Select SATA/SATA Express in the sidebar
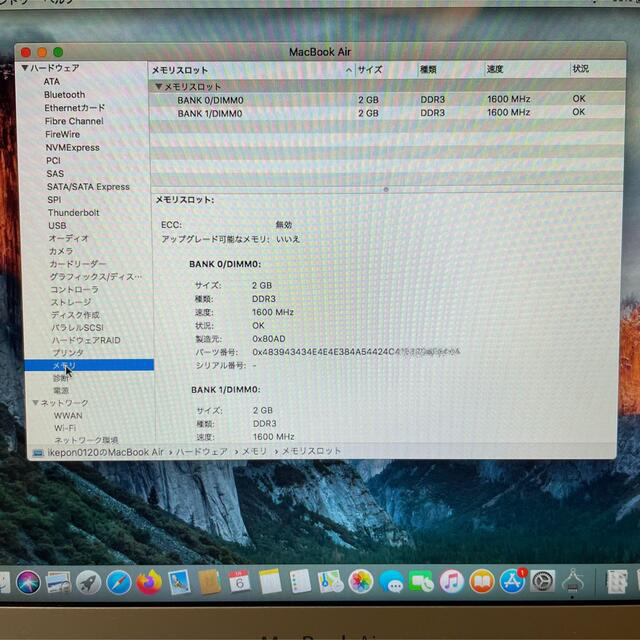640x640 pixels. (88, 187)
